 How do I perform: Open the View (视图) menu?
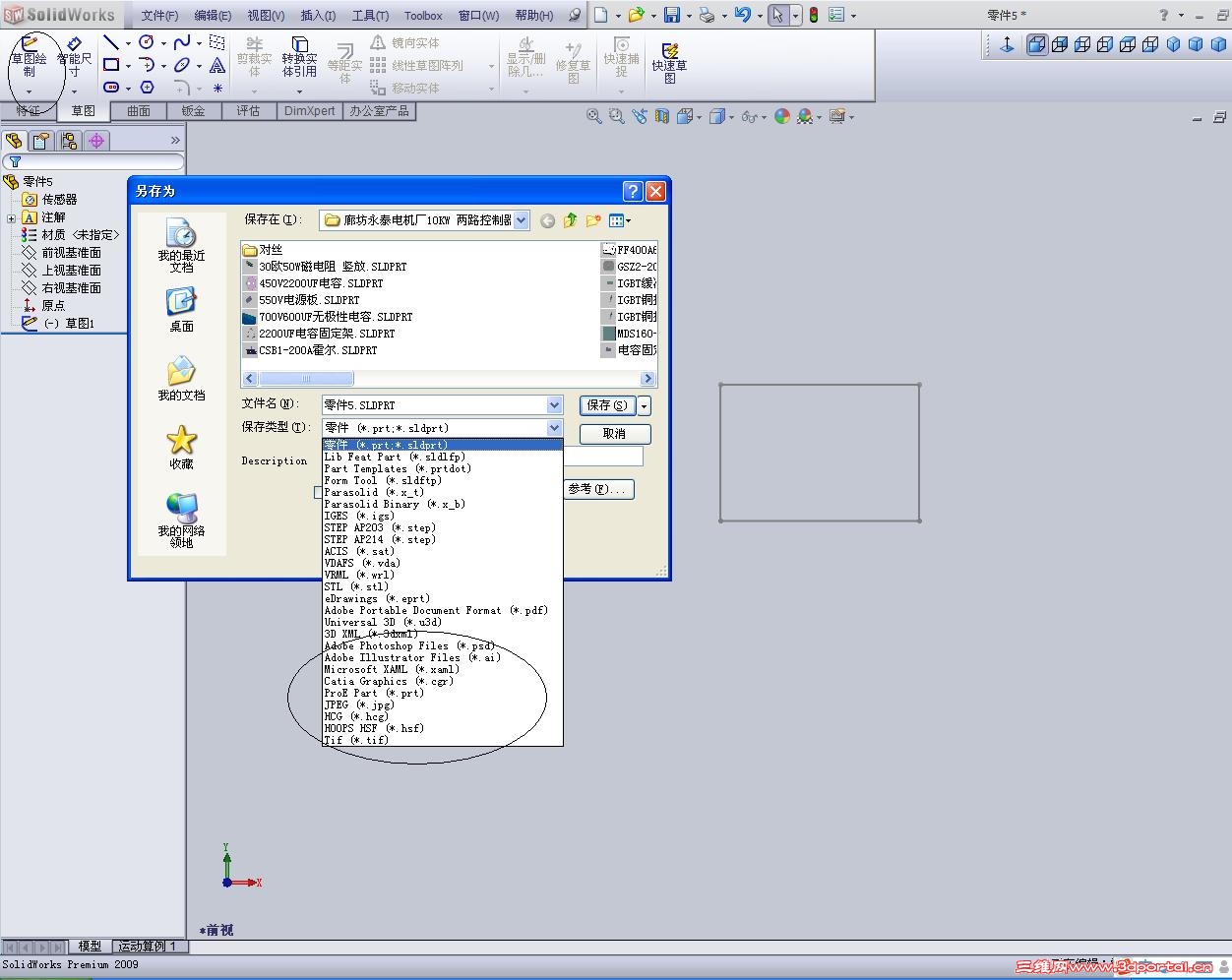[266, 16]
